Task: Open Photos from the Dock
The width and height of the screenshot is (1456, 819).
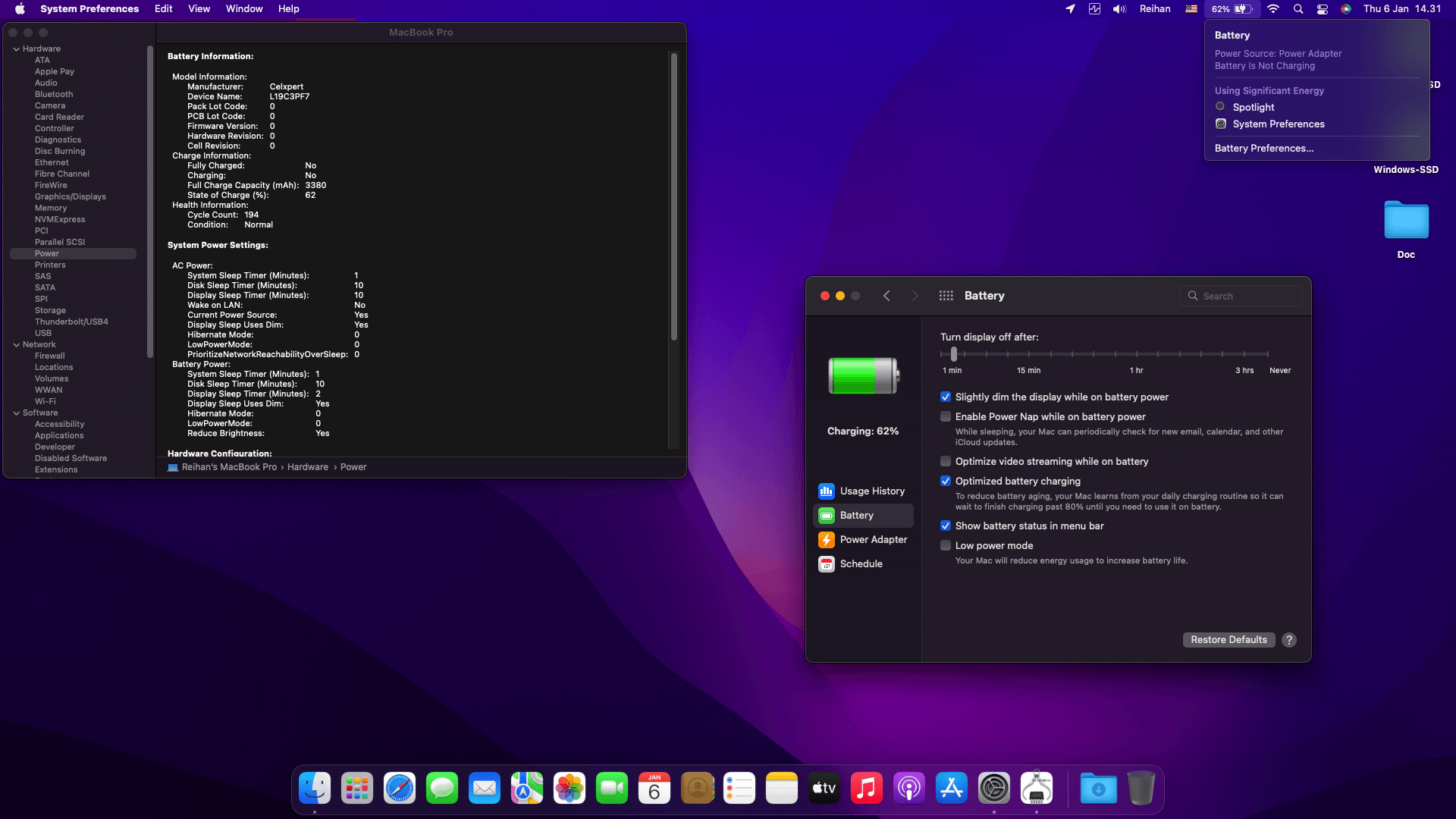Action: [x=570, y=789]
